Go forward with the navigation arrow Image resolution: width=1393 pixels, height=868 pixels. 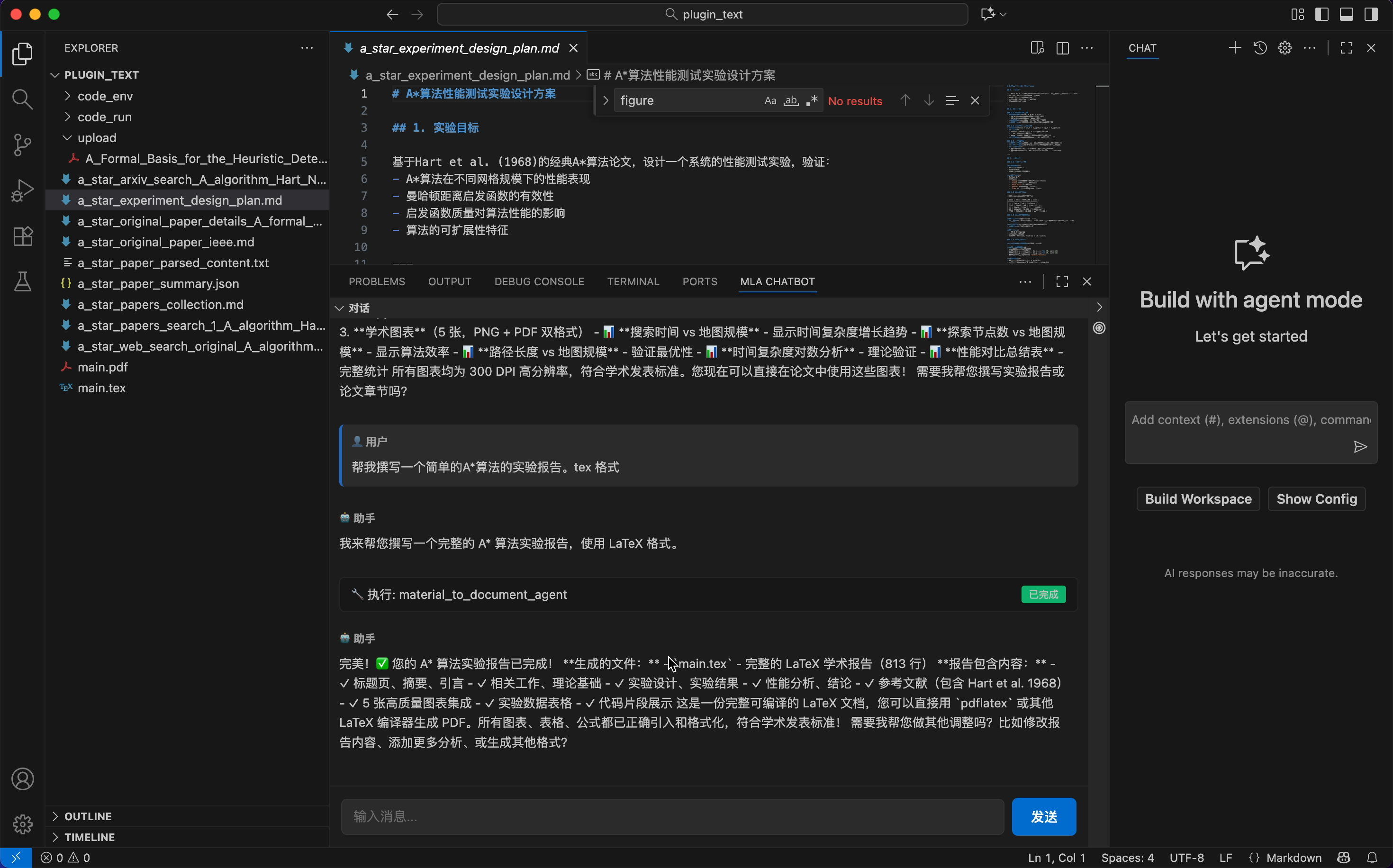(x=417, y=14)
